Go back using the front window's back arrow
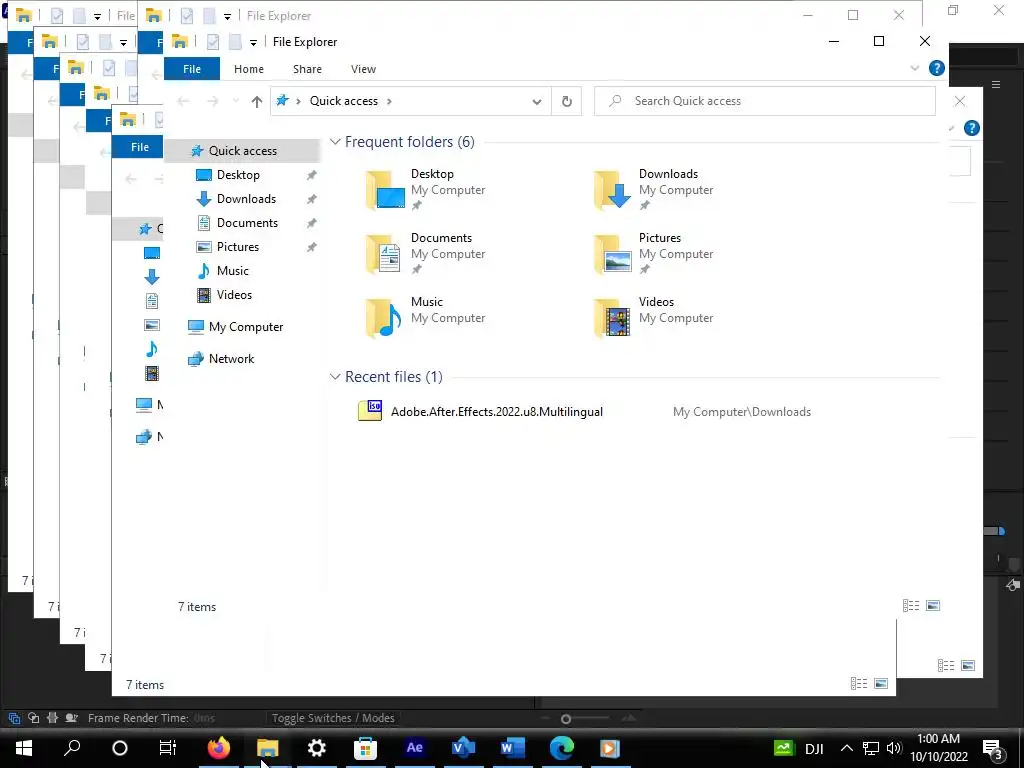This screenshot has width=1024, height=768. [184, 101]
